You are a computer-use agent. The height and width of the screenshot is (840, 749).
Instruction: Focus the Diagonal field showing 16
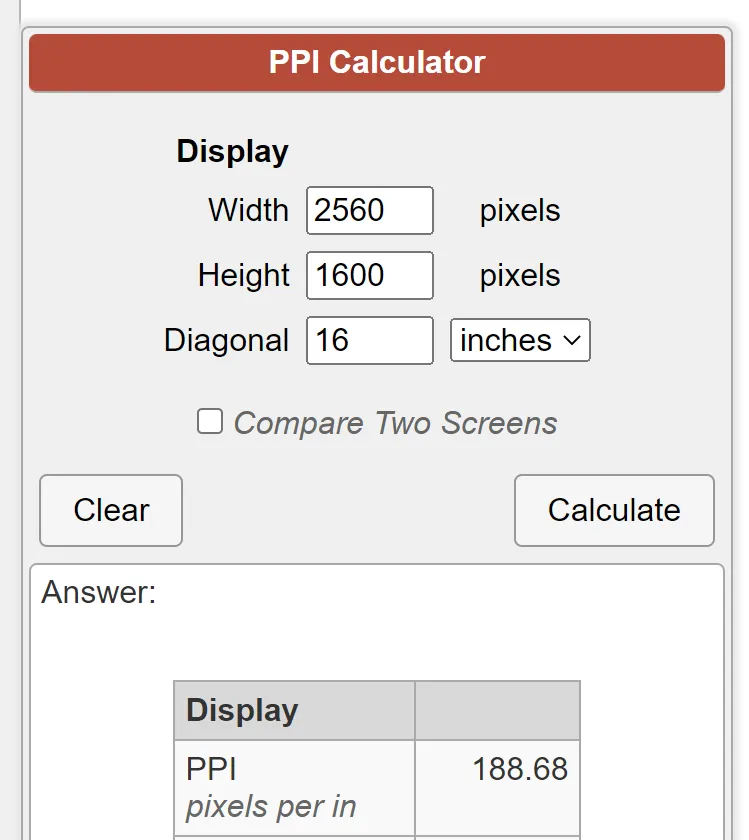370,341
